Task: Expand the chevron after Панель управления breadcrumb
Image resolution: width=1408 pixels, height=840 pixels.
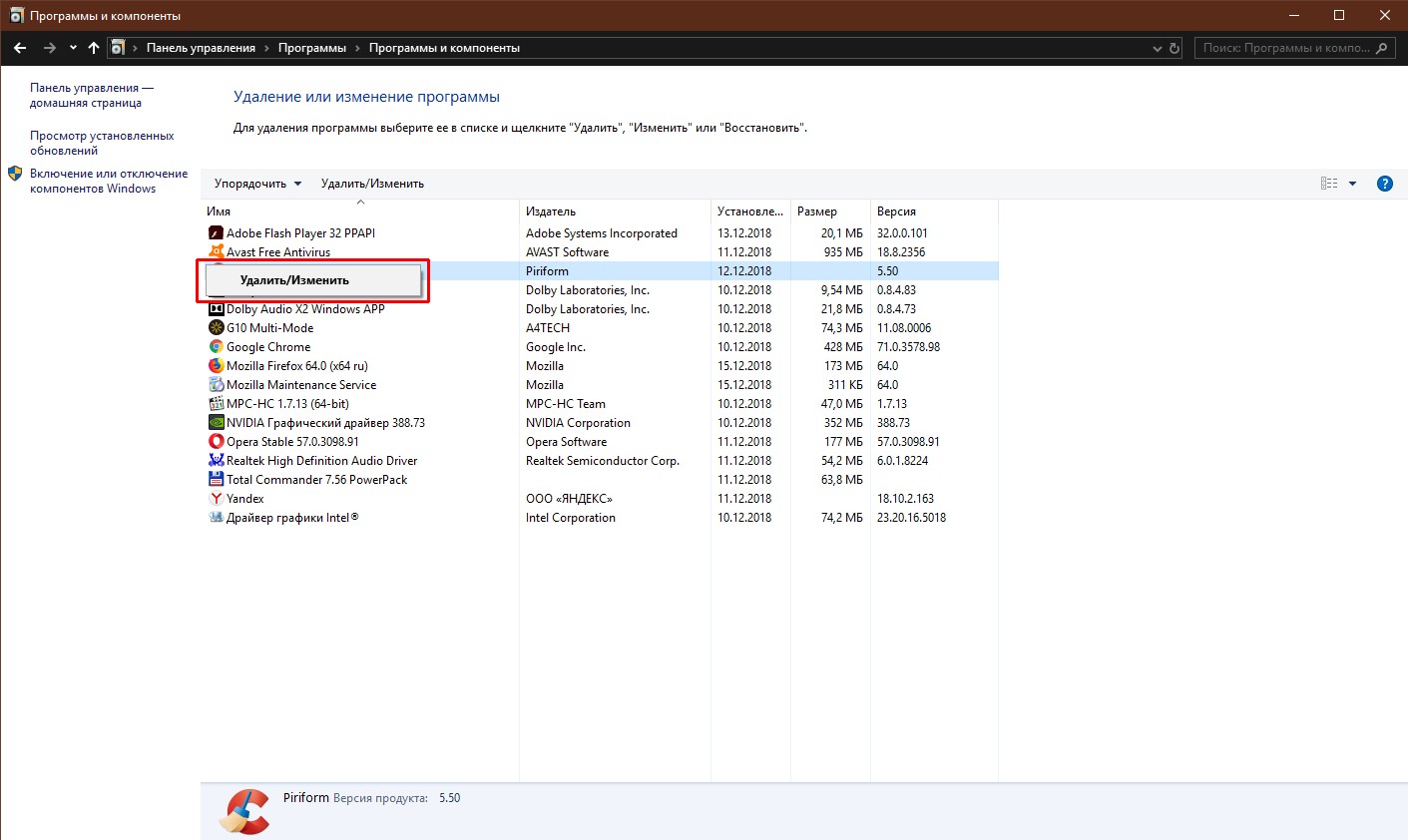Action: pos(267,48)
